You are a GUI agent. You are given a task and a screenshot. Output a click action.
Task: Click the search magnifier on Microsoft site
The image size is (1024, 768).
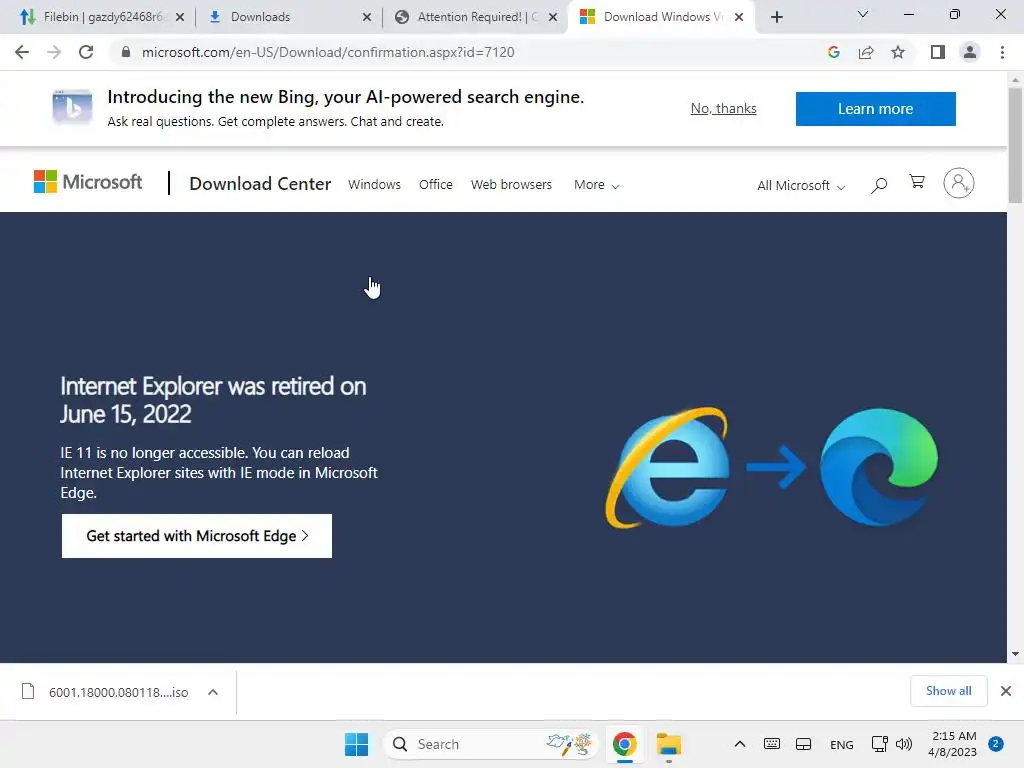[x=879, y=185]
